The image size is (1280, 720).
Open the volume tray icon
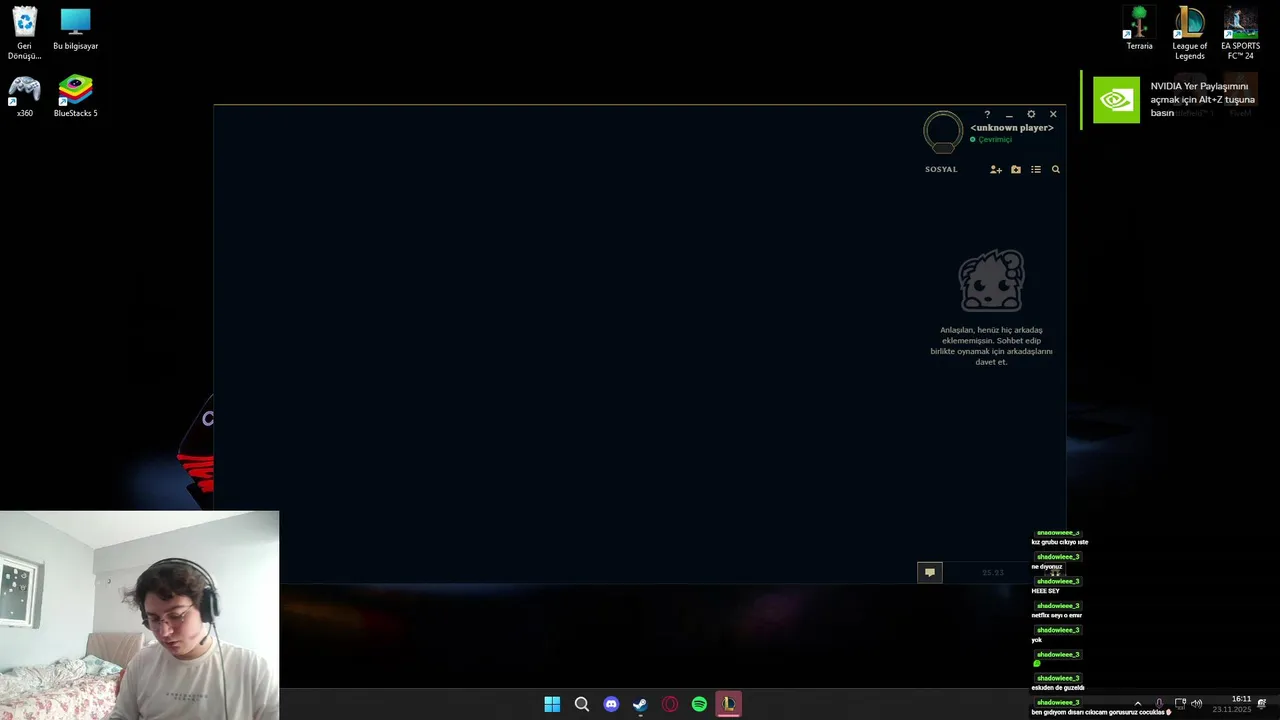tap(1196, 704)
